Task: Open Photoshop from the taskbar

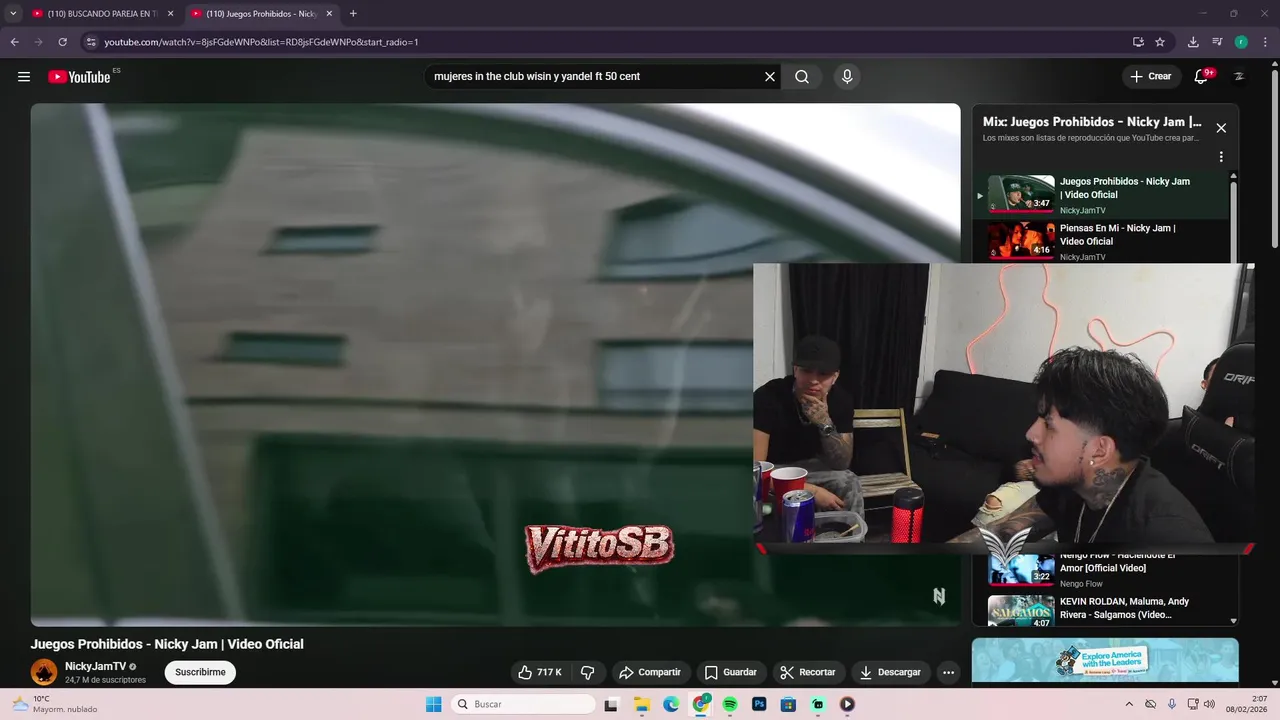Action: point(759,704)
